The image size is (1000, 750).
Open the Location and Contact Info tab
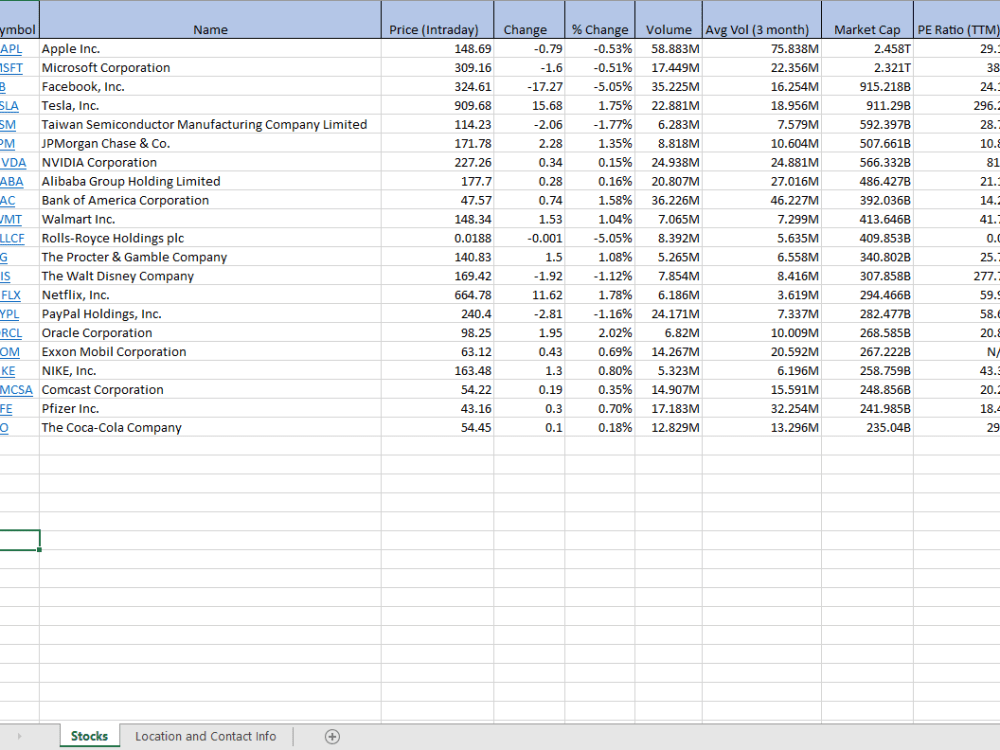pos(205,736)
